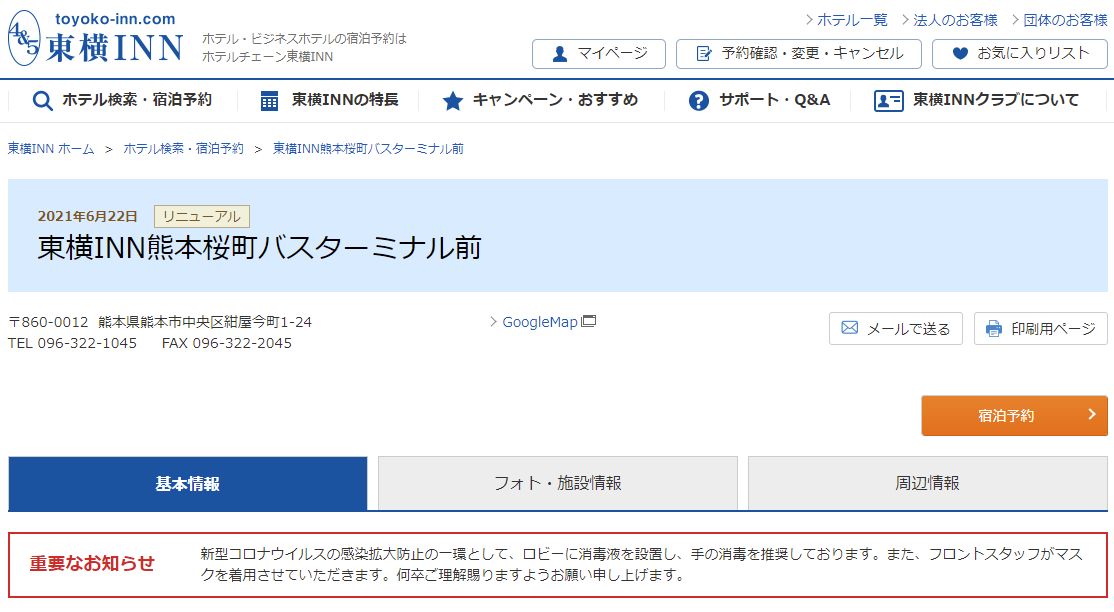The image size is (1114, 612).
Task: Click the hotel title 東横INN熊本桜町バスターミナル前
Action: (x=259, y=247)
